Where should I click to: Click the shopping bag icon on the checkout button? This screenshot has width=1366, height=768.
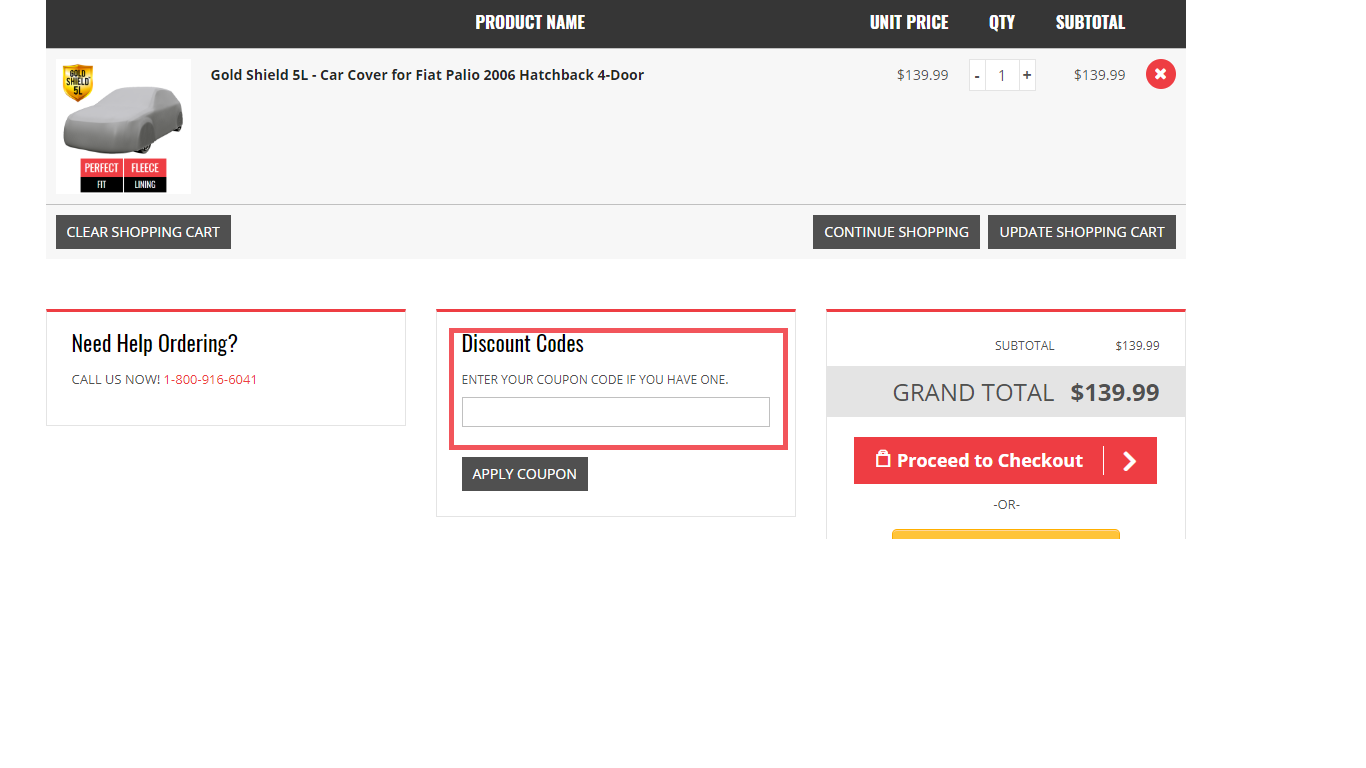point(883,459)
